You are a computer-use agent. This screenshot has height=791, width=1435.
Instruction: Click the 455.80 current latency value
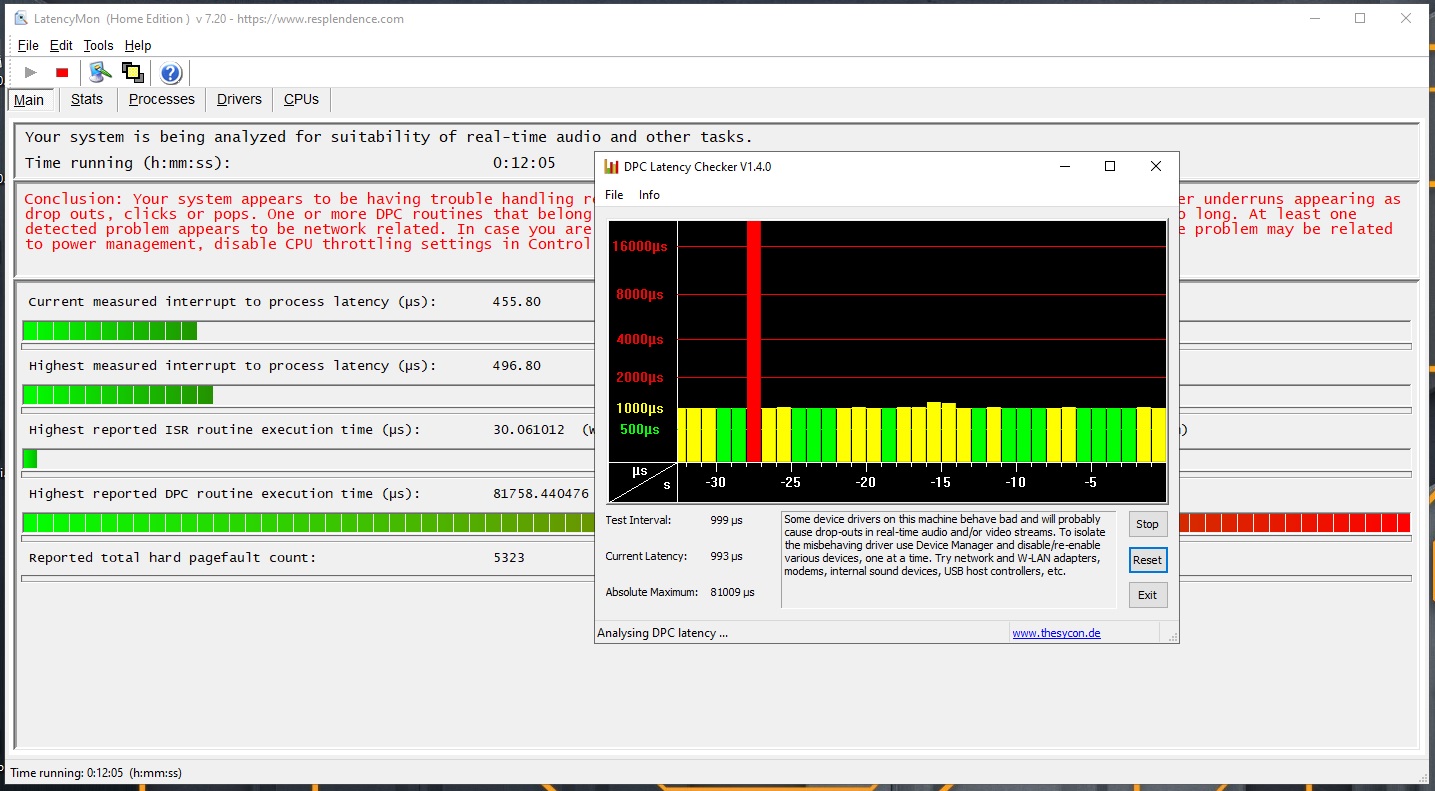click(517, 302)
